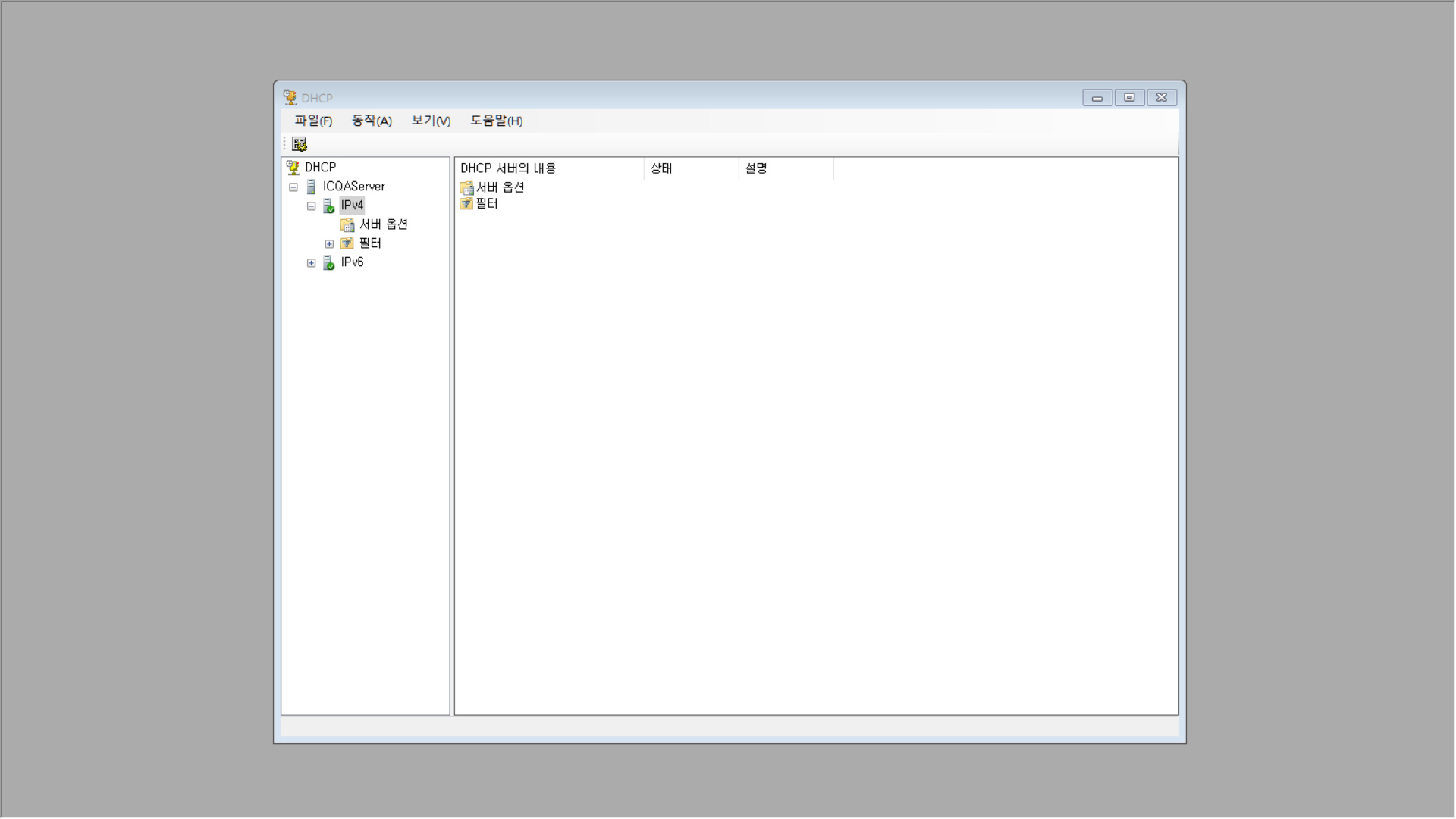Collapse the ICQAServer tree node
Viewport: 1456px width, 819px height.
click(293, 187)
